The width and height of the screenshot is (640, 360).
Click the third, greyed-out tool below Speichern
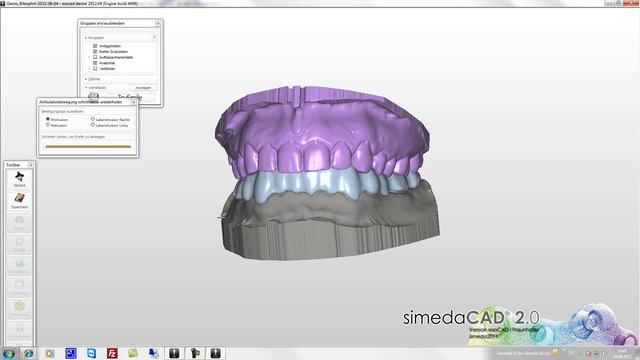(19, 222)
